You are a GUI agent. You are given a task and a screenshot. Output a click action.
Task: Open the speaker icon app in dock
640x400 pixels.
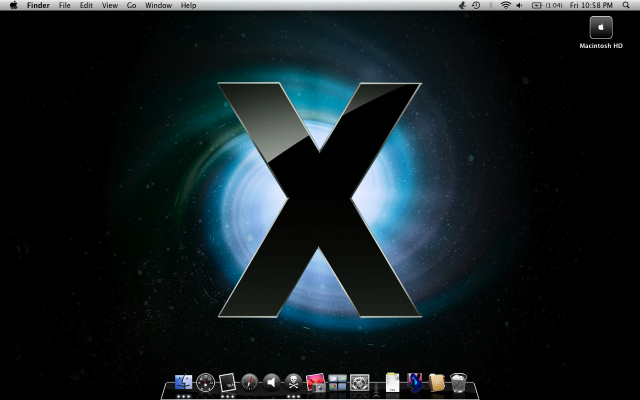pos(271,382)
